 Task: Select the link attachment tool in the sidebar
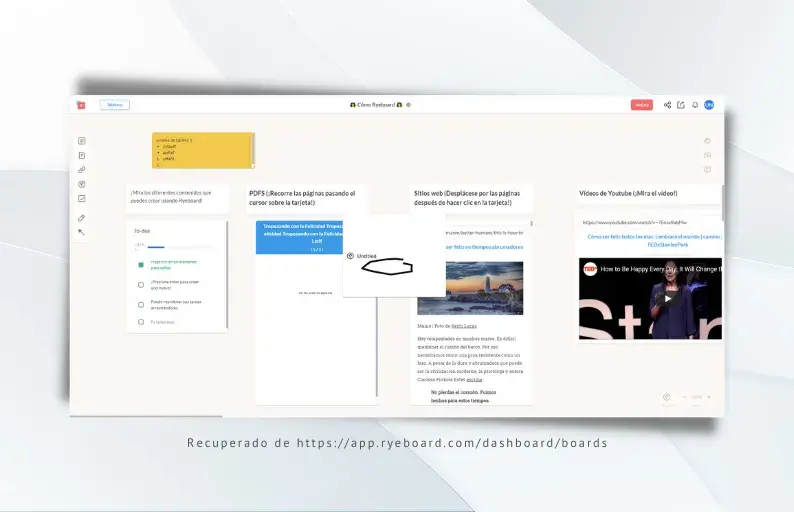pos(82,170)
